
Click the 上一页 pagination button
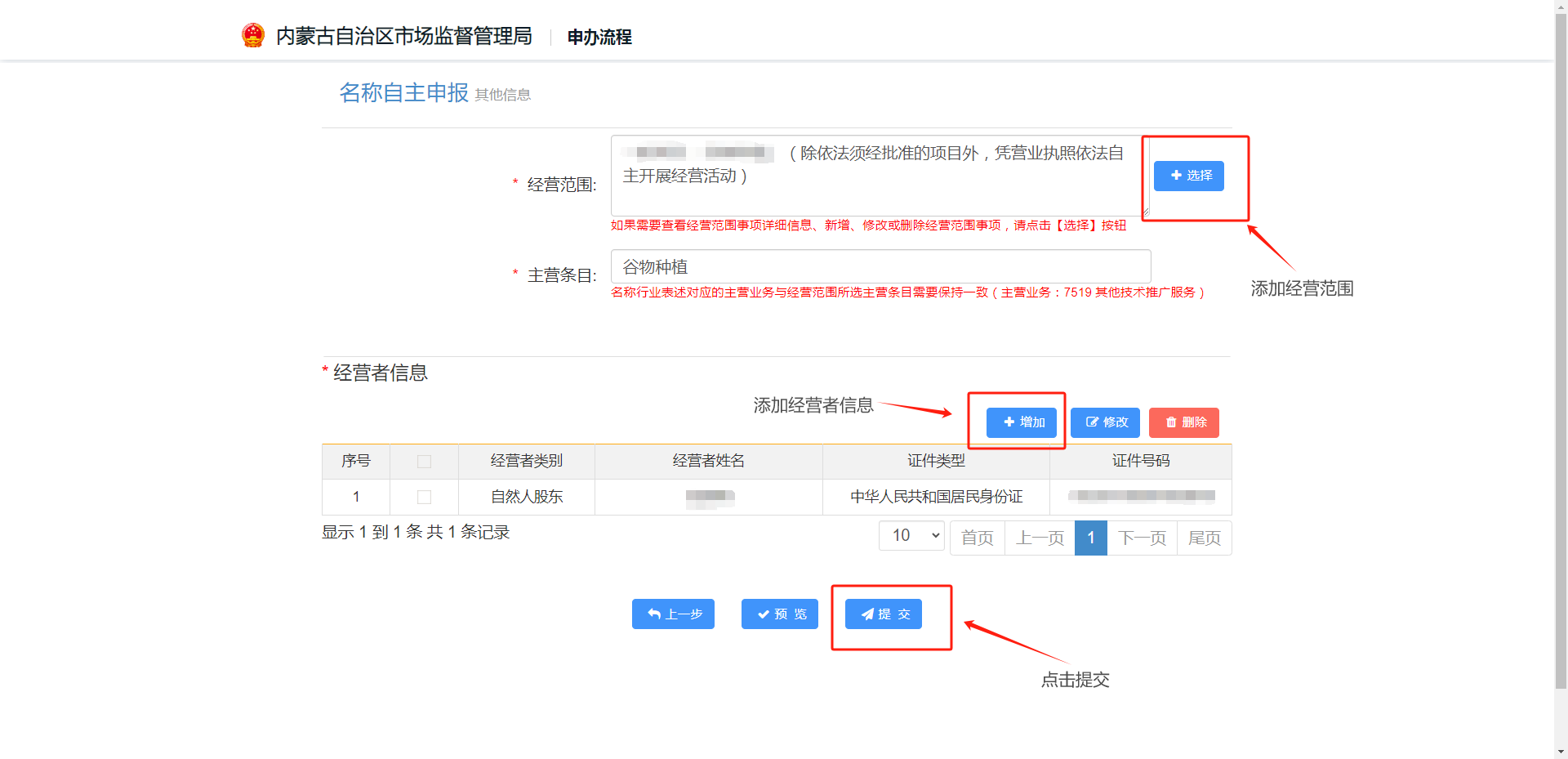point(1040,538)
